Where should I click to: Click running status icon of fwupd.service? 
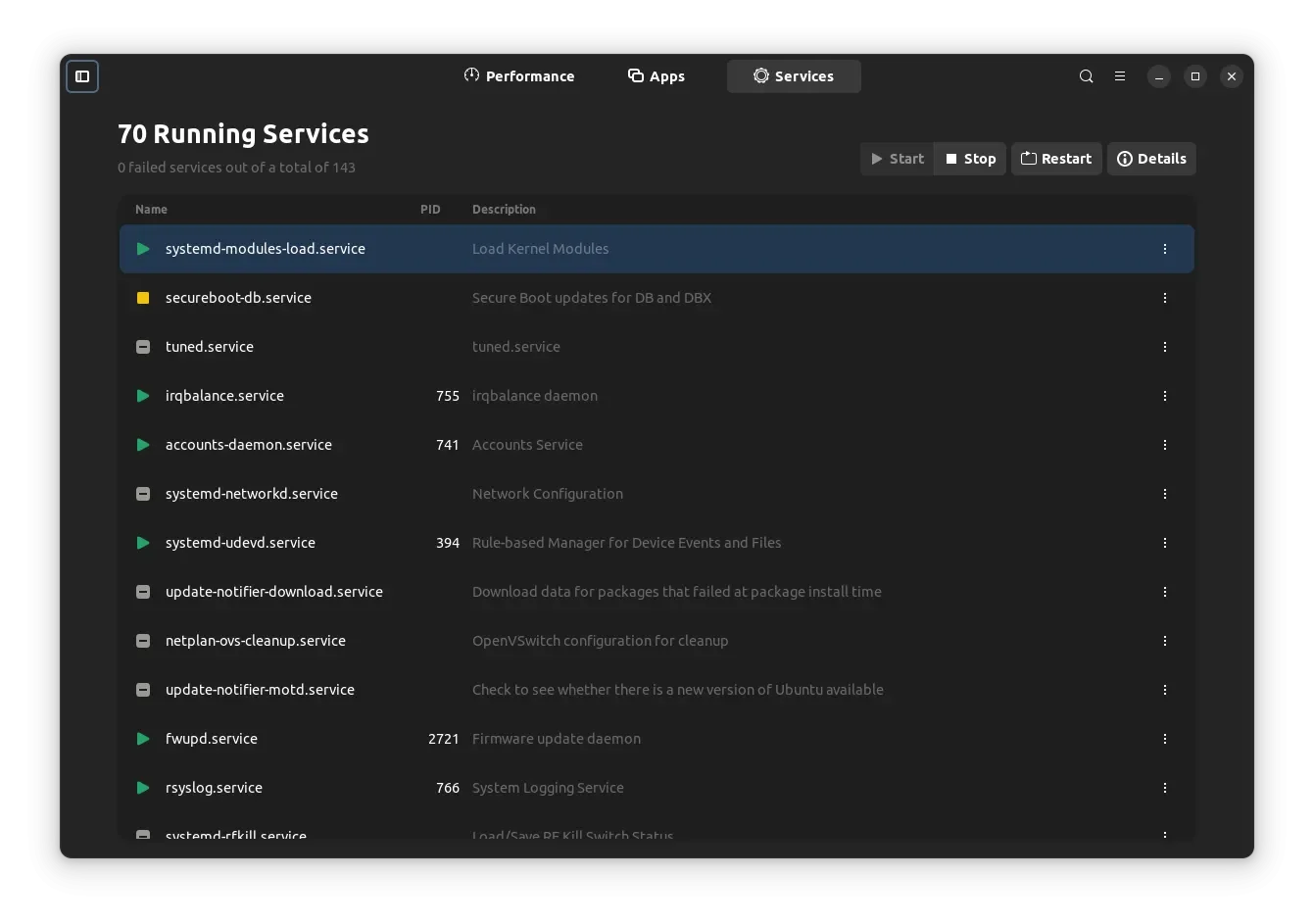click(x=143, y=739)
